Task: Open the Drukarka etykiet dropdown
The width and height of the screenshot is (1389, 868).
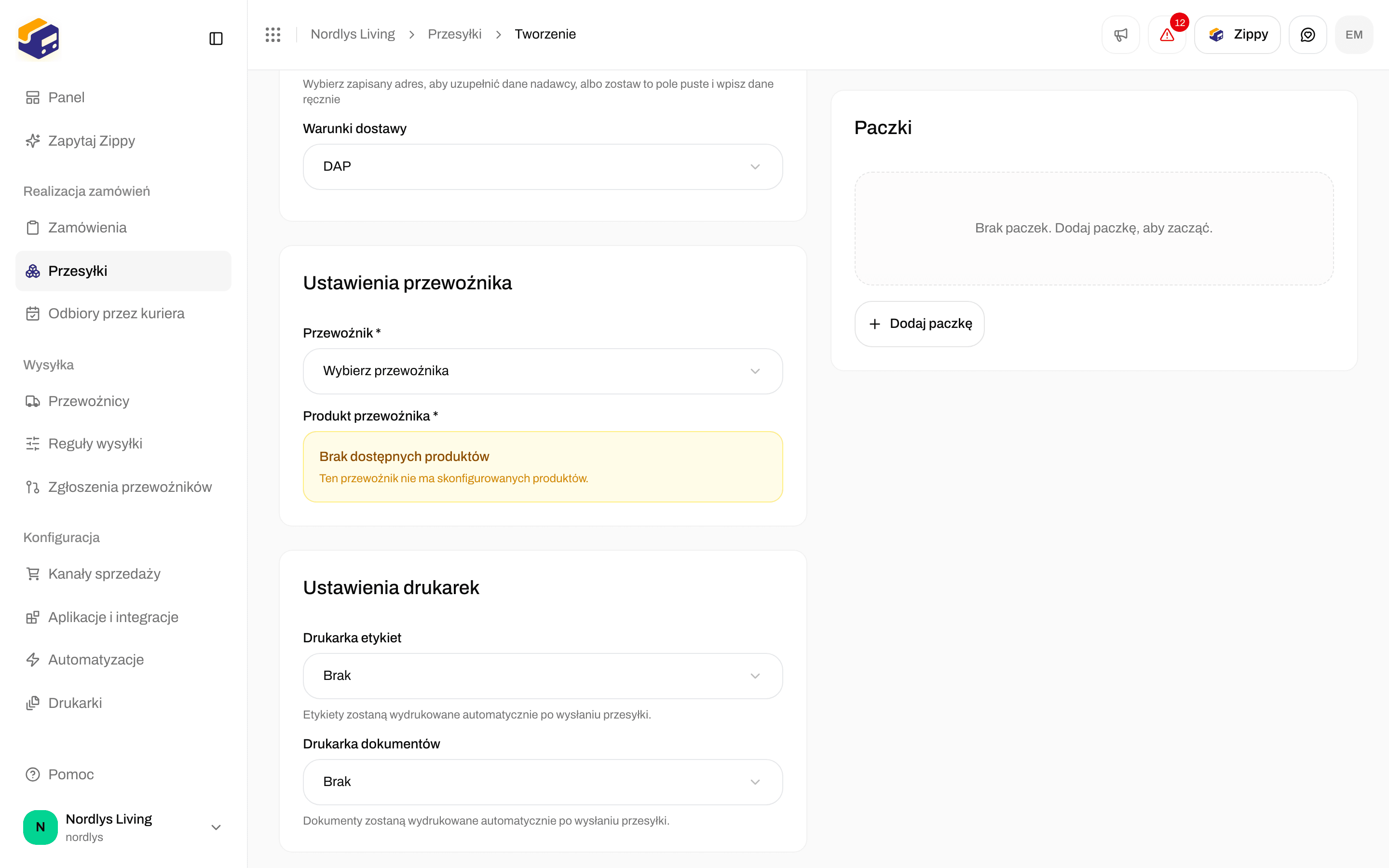Action: [543, 676]
